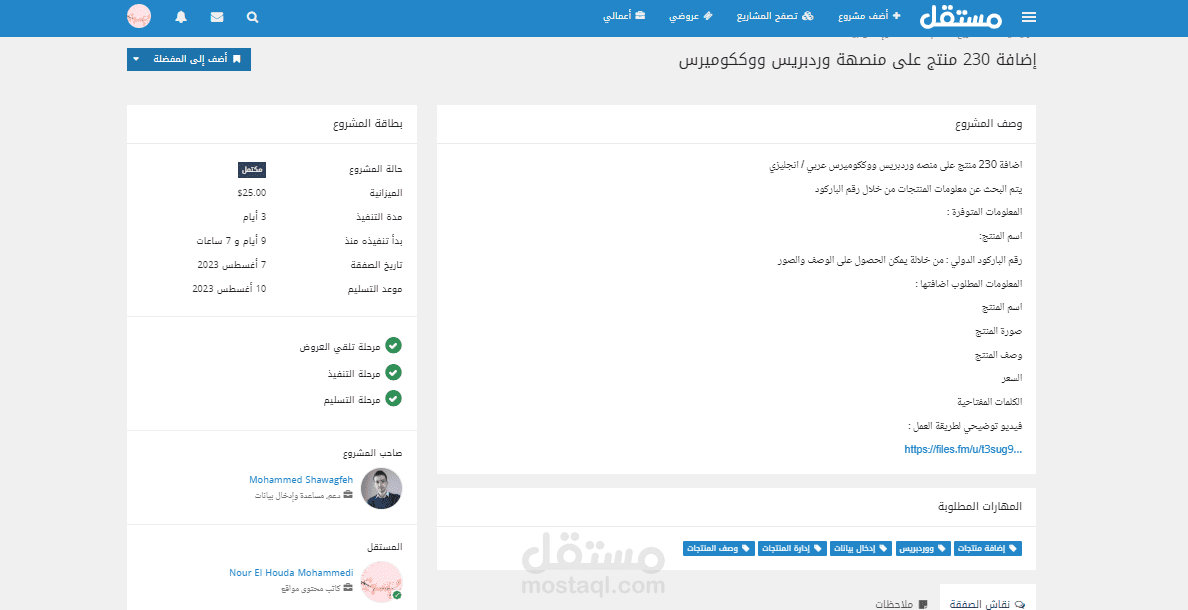Click Mohammed Shawagfeh profile photo

point(381,488)
